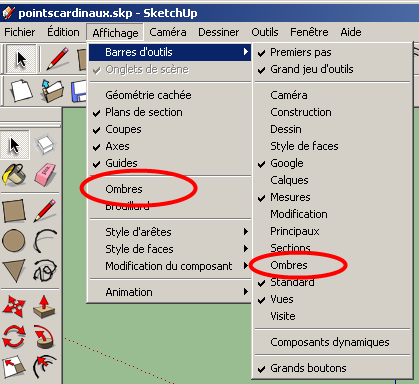Choose the Circle drawing tool
The height and width of the screenshot is (384, 419).
click(x=14, y=240)
